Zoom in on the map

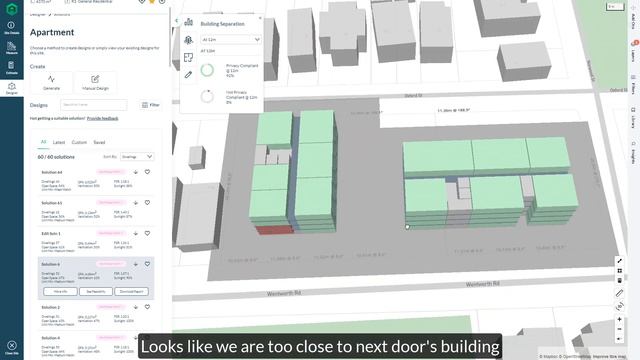[x=619, y=319]
